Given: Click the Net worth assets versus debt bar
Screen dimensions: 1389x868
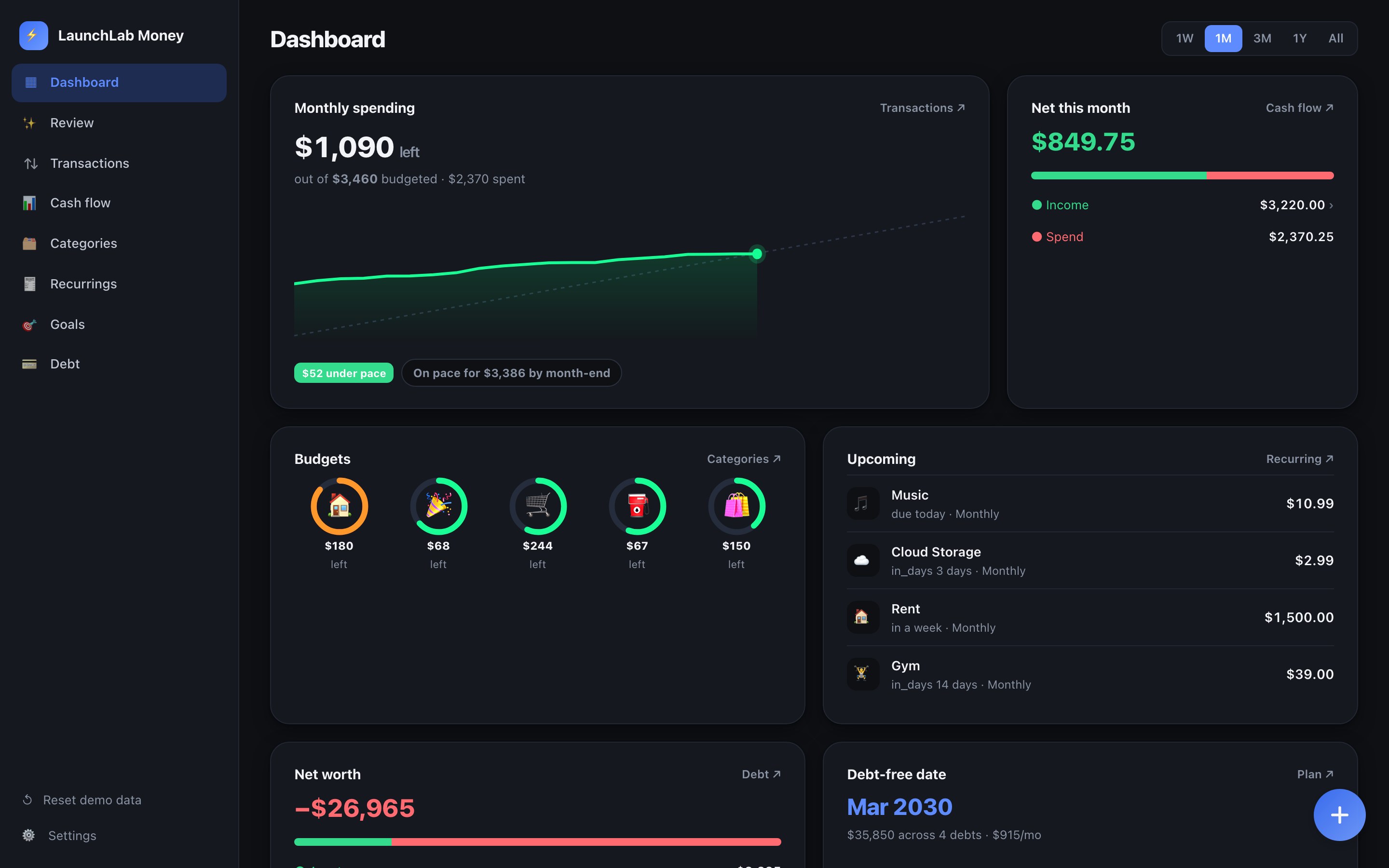Looking at the screenshot, I should point(538,841).
